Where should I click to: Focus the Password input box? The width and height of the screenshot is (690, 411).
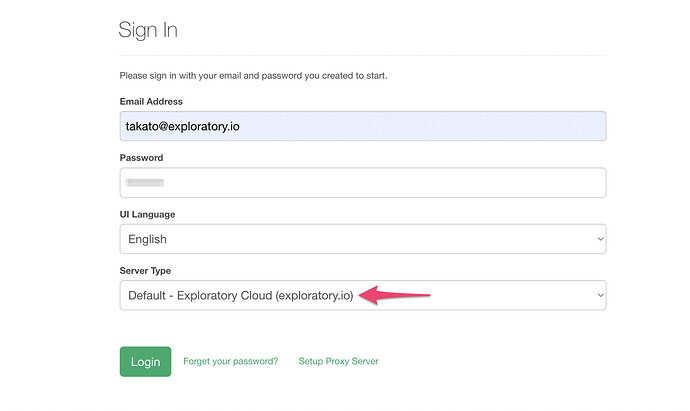363,183
